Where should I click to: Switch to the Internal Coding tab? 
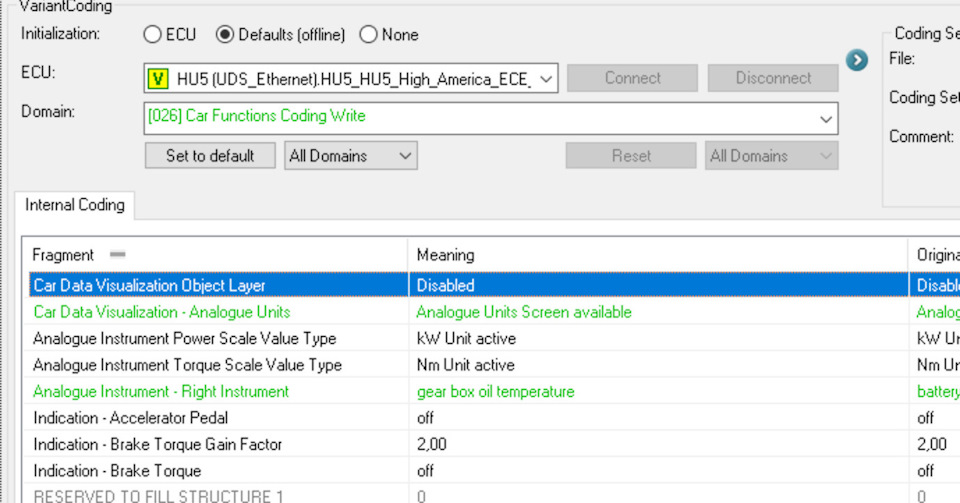click(x=75, y=205)
